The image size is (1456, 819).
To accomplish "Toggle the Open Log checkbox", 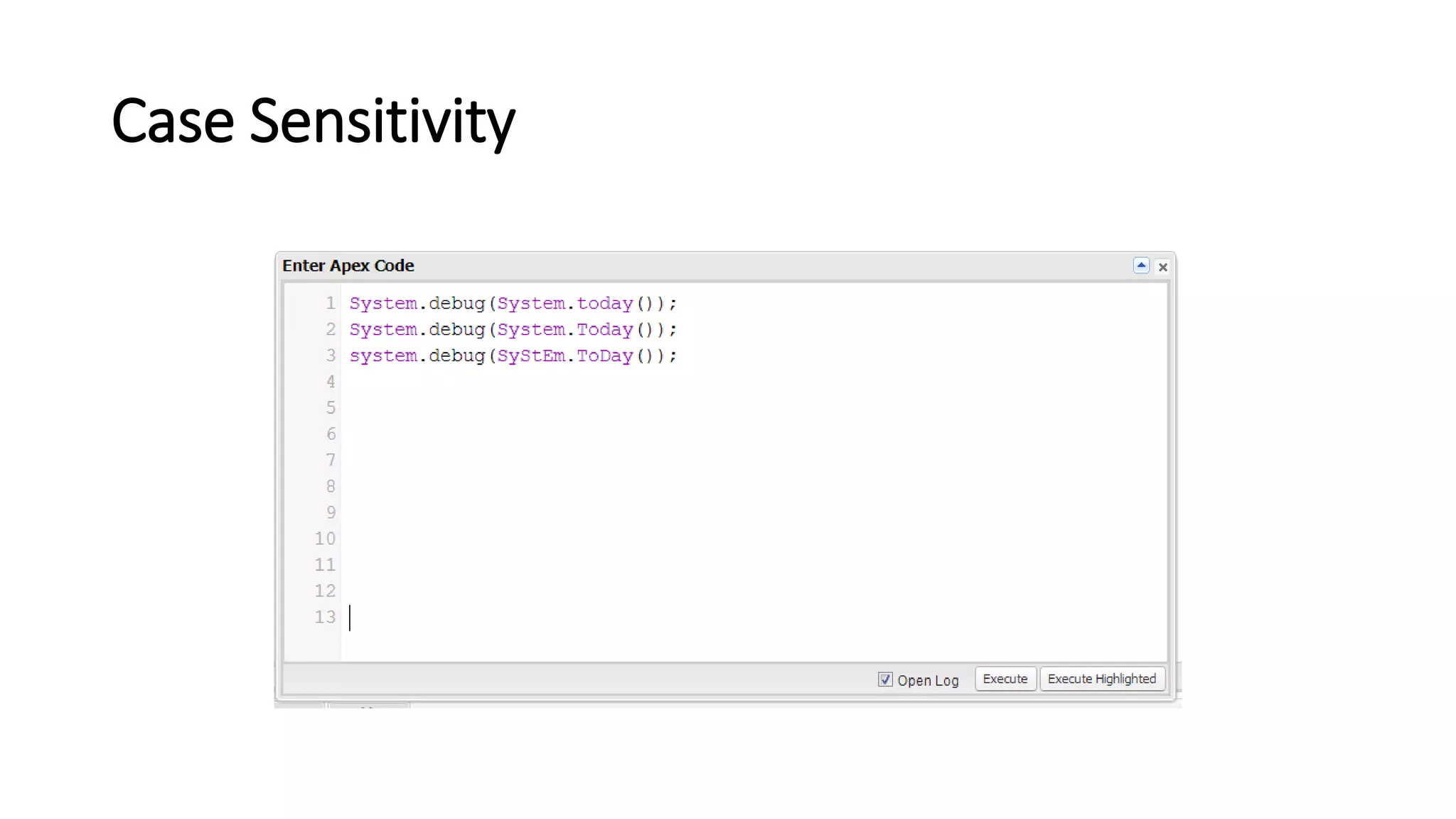I will (x=885, y=680).
